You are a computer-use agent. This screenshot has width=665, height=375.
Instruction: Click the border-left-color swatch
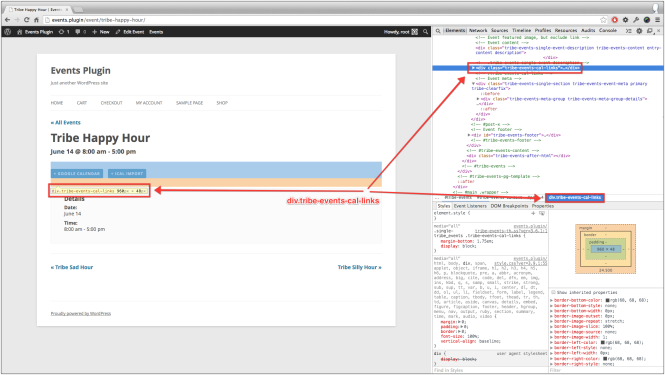click(603, 342)
